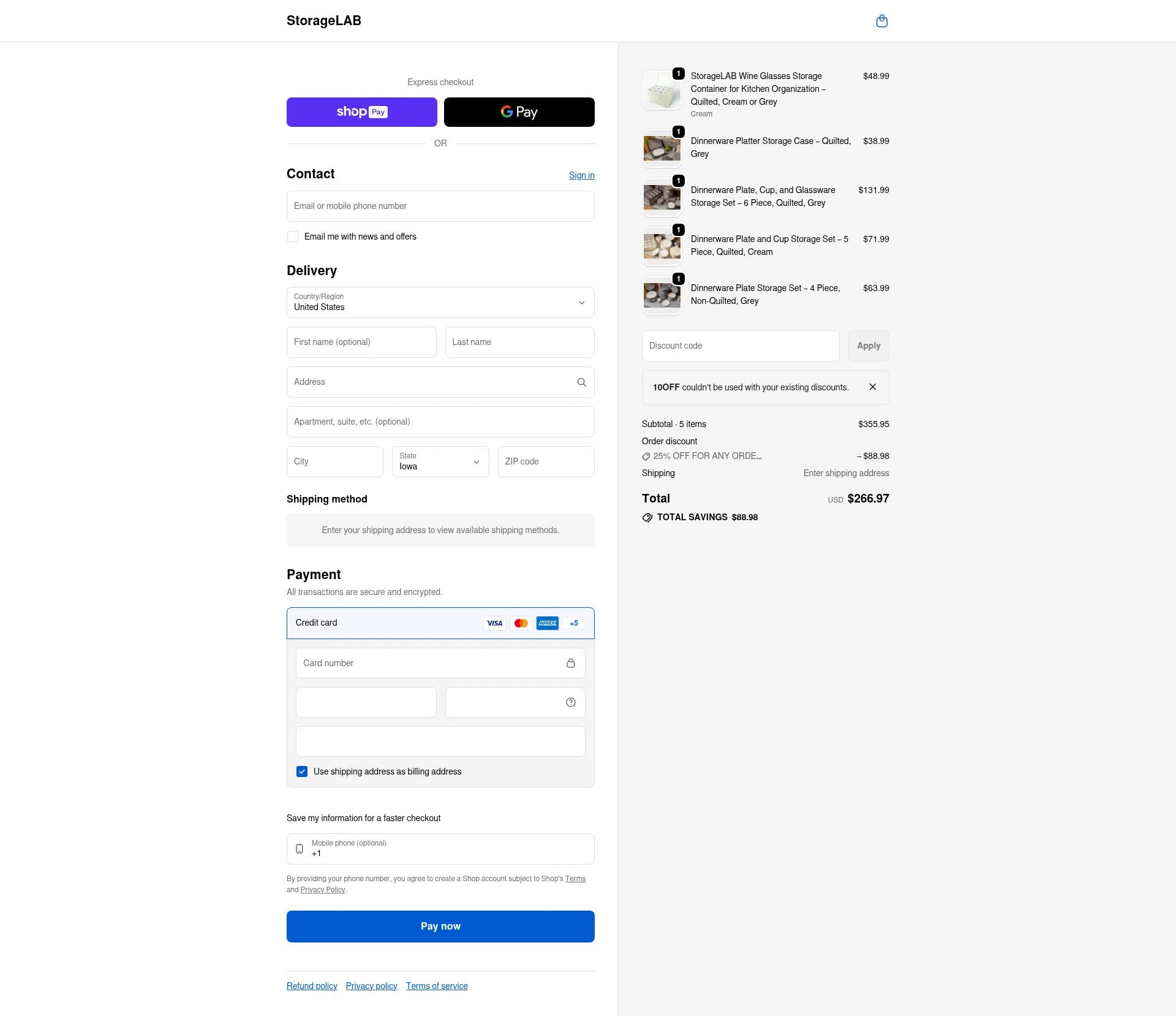This screenshot has width=1176, height=1016.
Task: Uncheck "Use shipping address as billing address"
Action: coord(302,771)
